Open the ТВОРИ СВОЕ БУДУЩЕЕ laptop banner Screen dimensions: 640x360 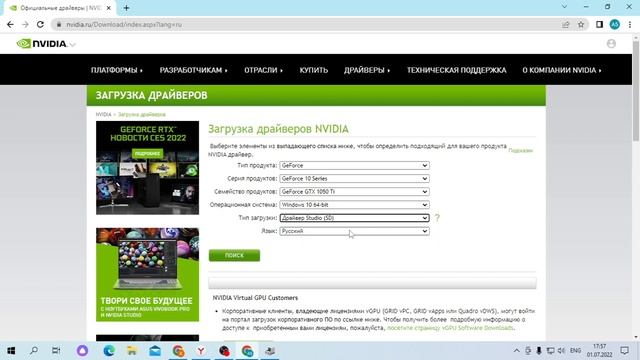pos(147,275)
